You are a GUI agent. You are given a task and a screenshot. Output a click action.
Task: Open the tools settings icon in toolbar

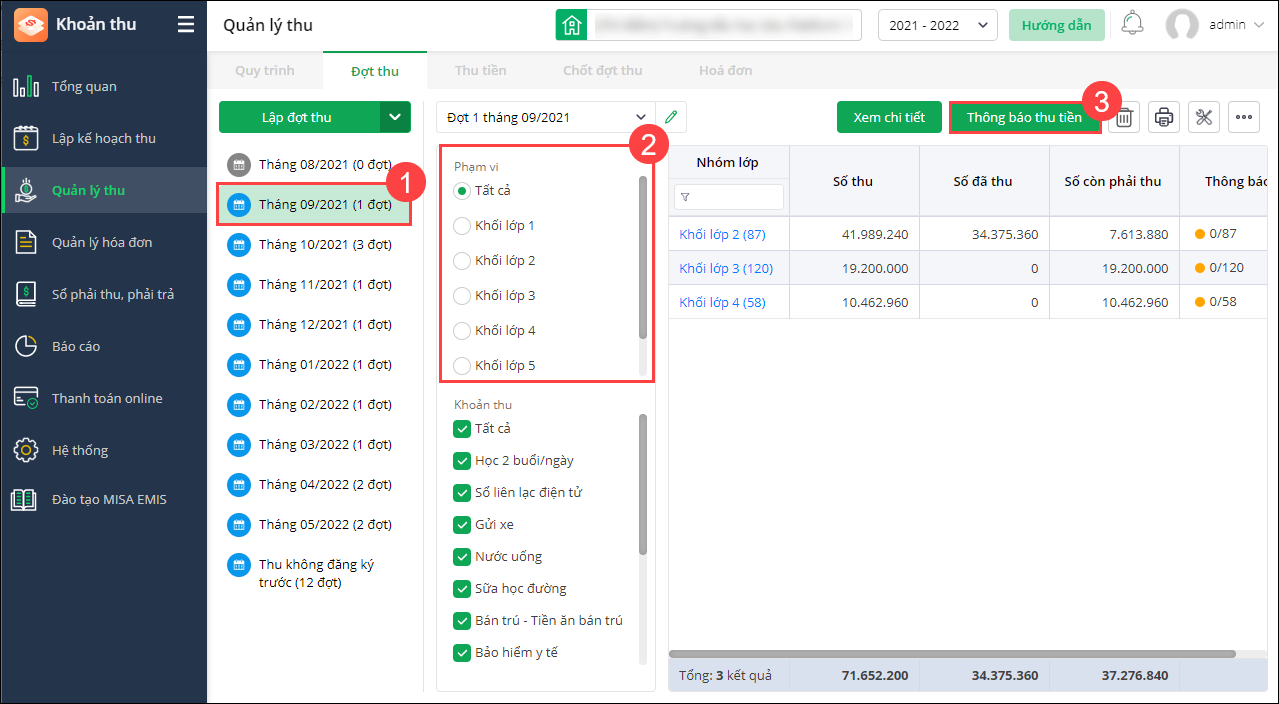[x=1204, y=117]
